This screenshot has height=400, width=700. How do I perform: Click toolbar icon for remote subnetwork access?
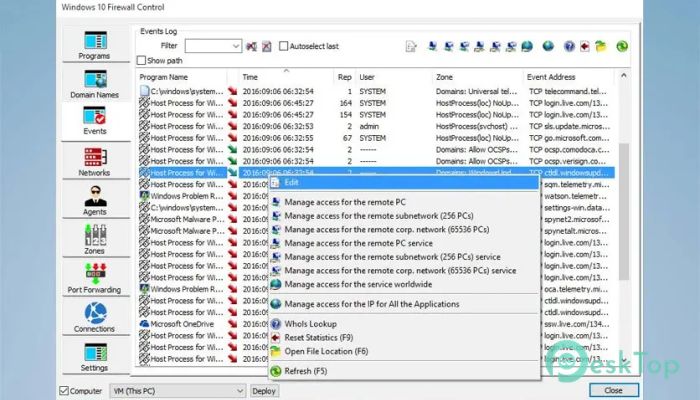point(449,46)
